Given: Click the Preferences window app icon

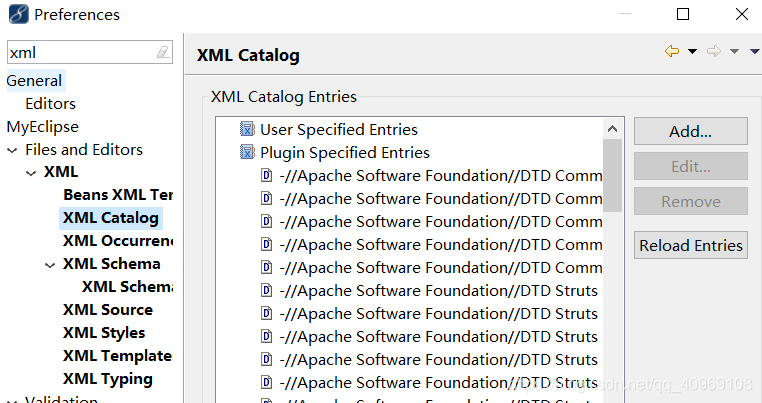Looking at the screenshot, I should tap(18, 14).
